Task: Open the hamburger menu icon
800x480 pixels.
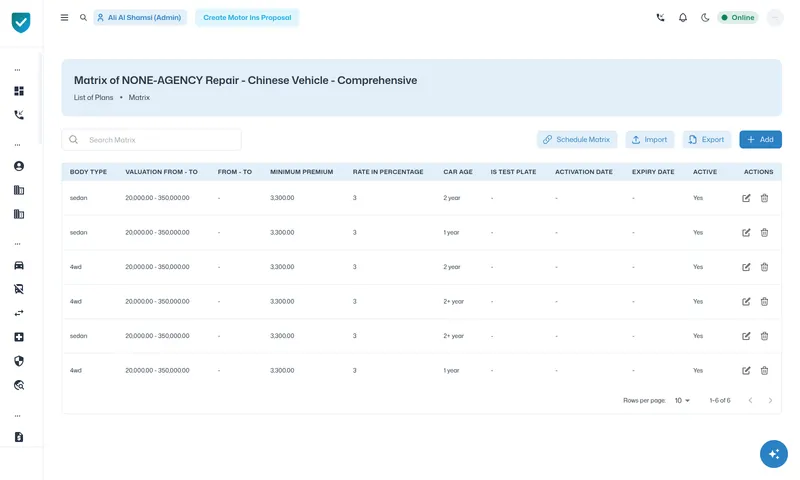Action: pos(64,17)
